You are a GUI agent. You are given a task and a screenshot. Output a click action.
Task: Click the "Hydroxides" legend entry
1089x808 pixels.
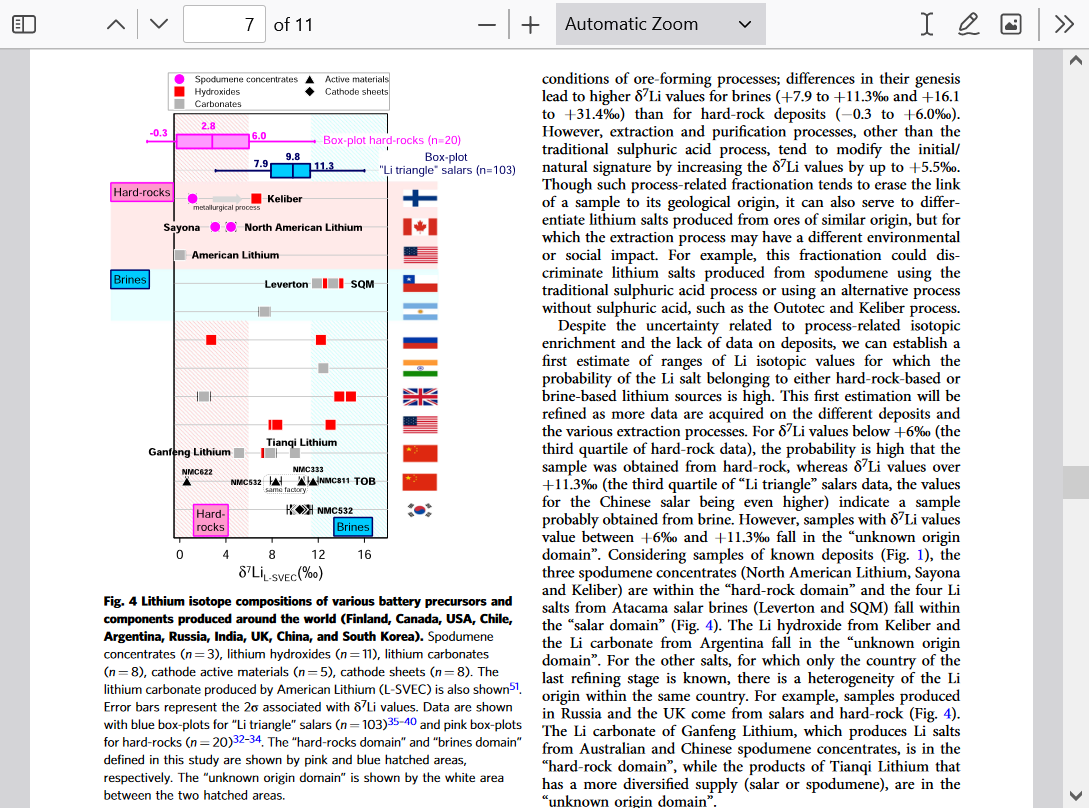point(217,92)
